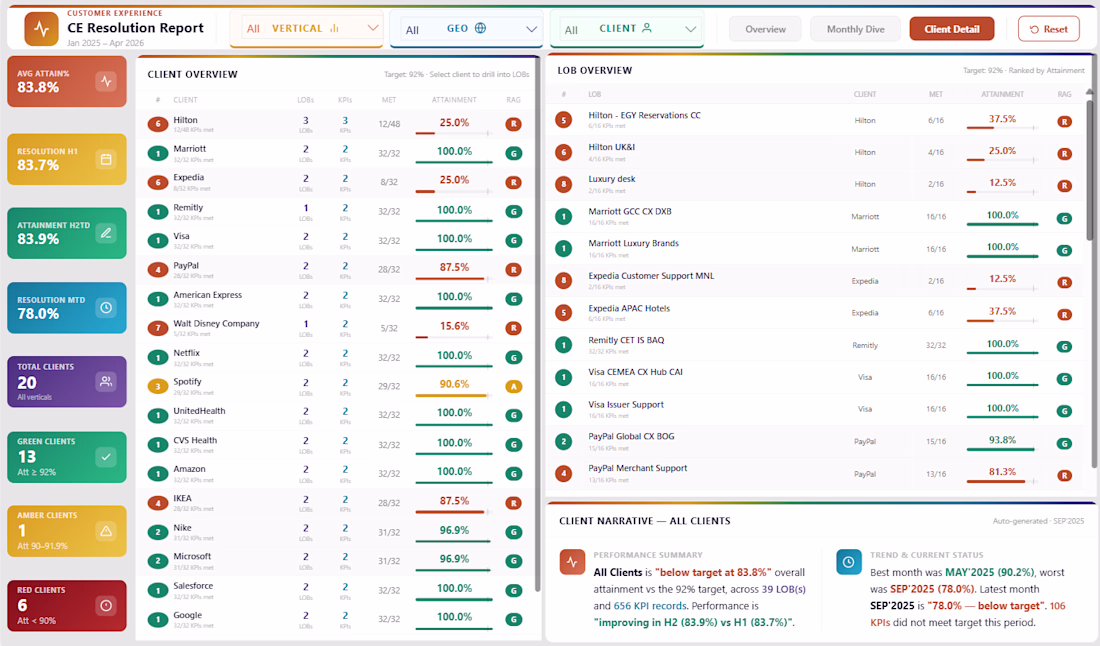Open the CLIENT filter dropdown
Viewport: 1100px width, 646px height.
click(x=627, y=29)
